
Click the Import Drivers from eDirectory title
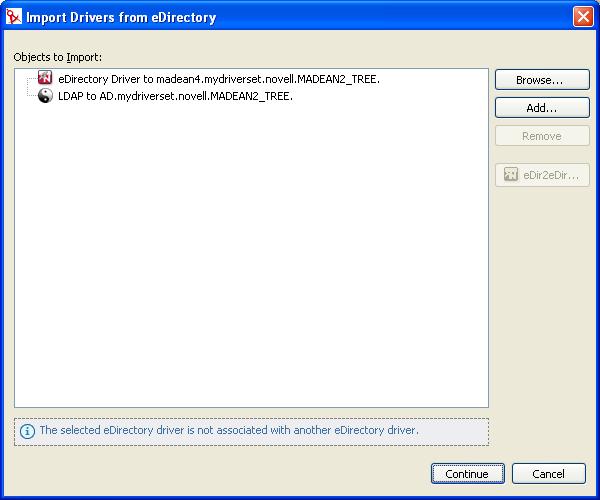[x=121, y=18]
